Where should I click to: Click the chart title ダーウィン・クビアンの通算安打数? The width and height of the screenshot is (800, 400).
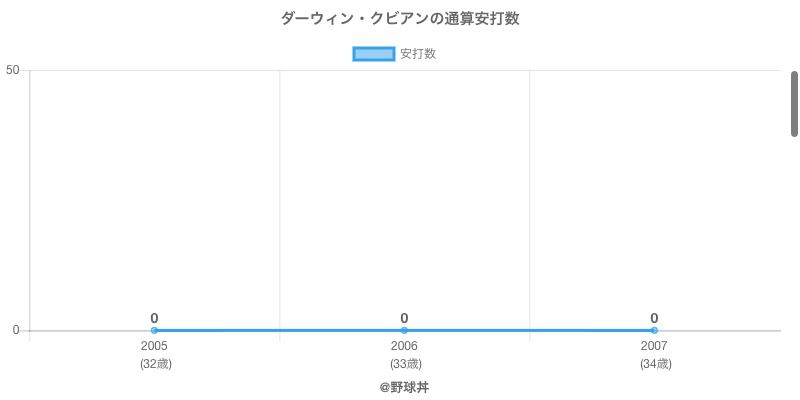[x=400, y=19]
